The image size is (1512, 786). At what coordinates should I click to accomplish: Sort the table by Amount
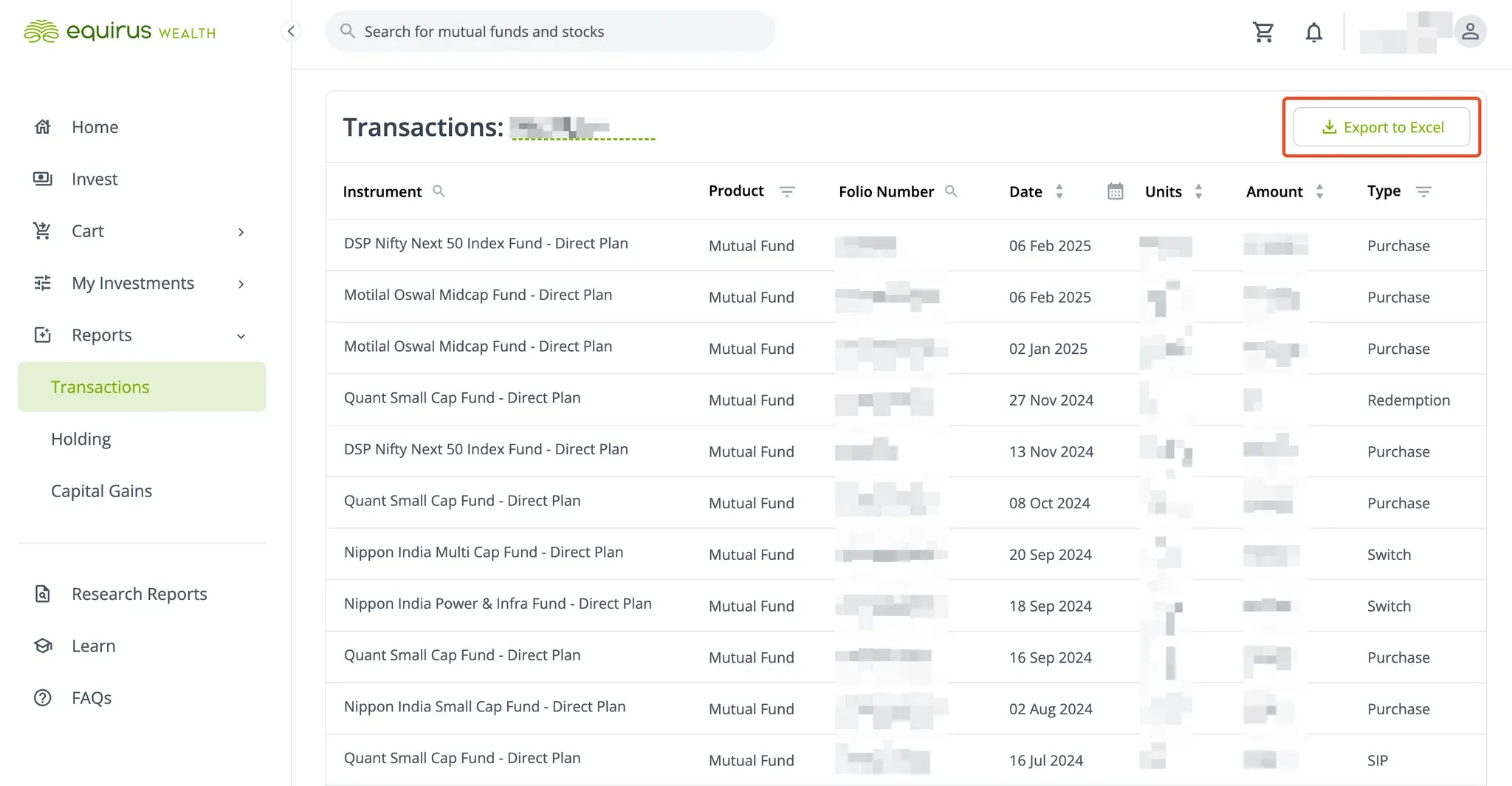point(1319,191)
